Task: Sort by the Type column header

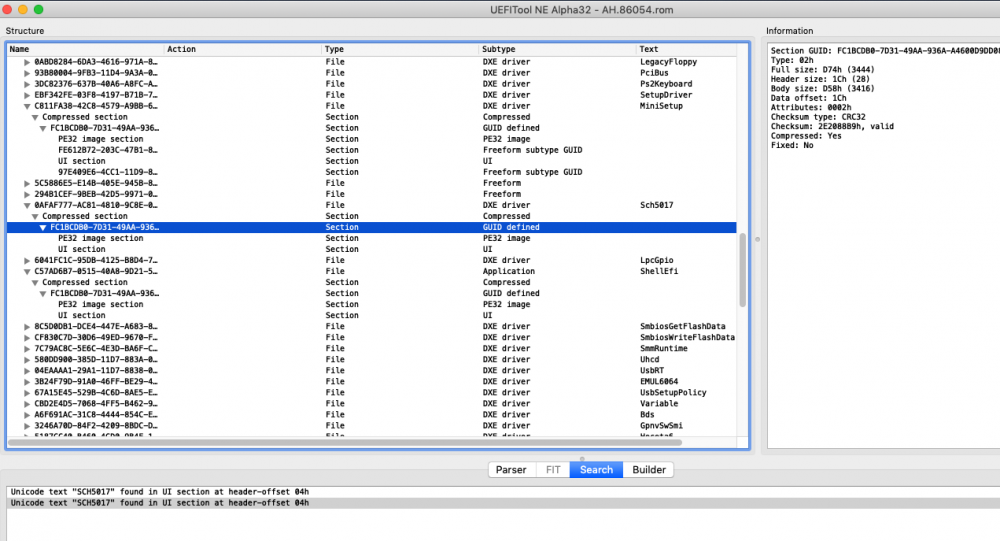Action: tap(400, 49)
